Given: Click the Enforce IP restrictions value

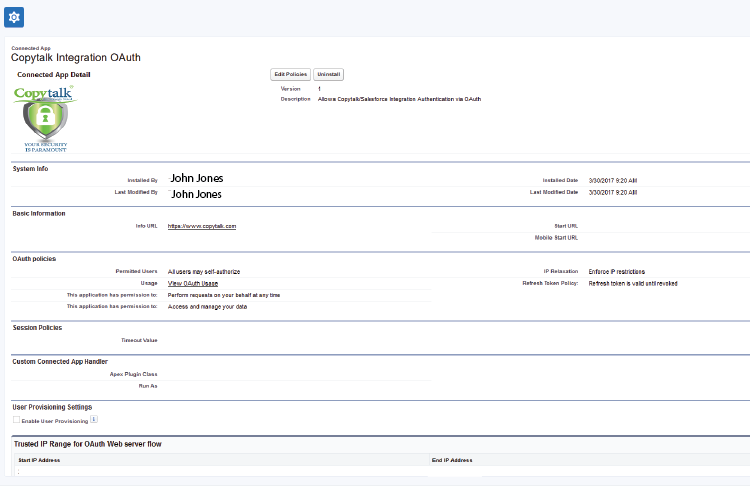Looking at the screenshot, I should coord(616,271).
